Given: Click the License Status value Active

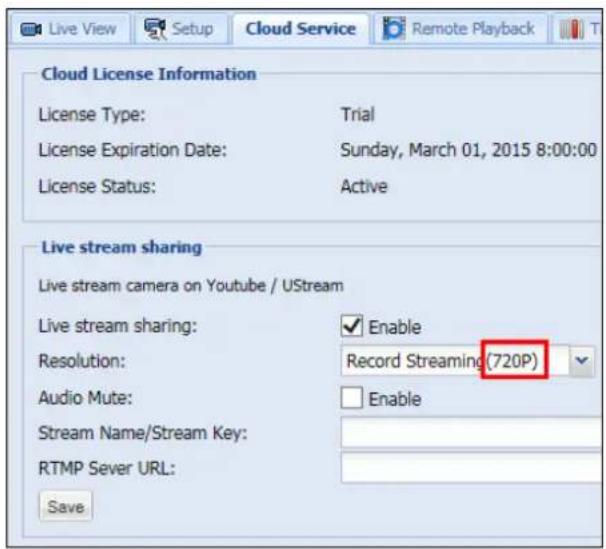Looking at the screenshot, I should tap(364, 187).
